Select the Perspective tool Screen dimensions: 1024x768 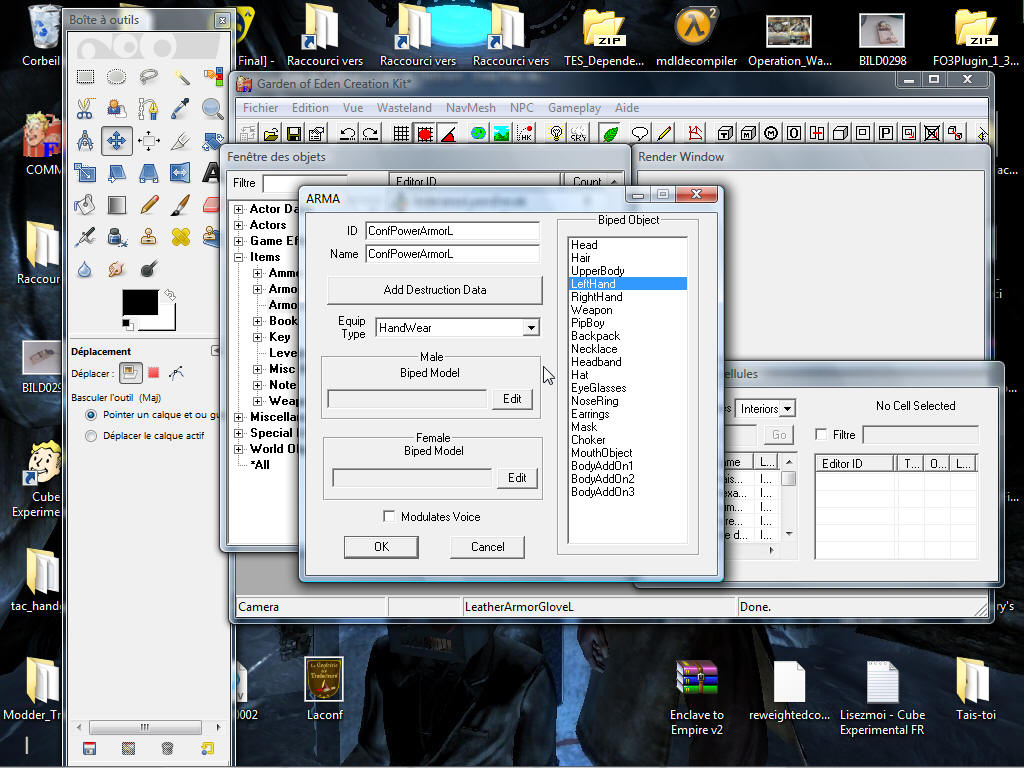[x=149, y=172]
